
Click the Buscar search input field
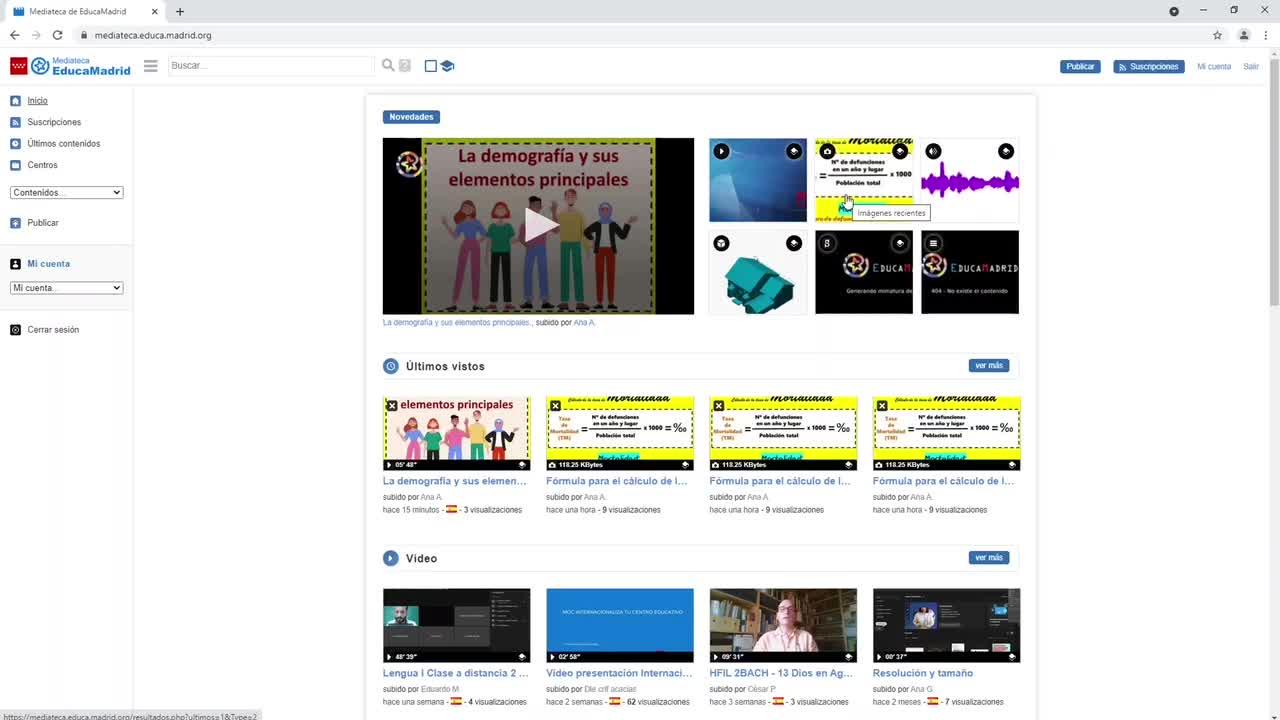click(271, 66)
